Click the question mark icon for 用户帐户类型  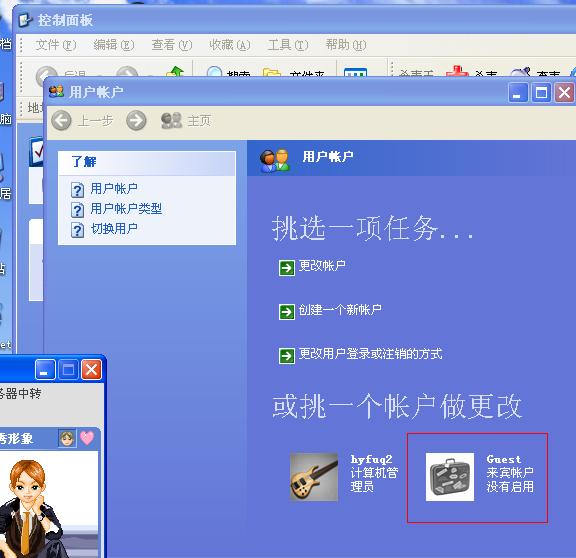coord(77,210)
